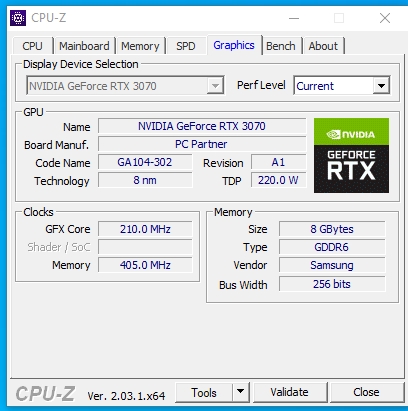Viewport: 408px width, 411px height.
Task: Click the Validate button
Action: pos(290,392)
